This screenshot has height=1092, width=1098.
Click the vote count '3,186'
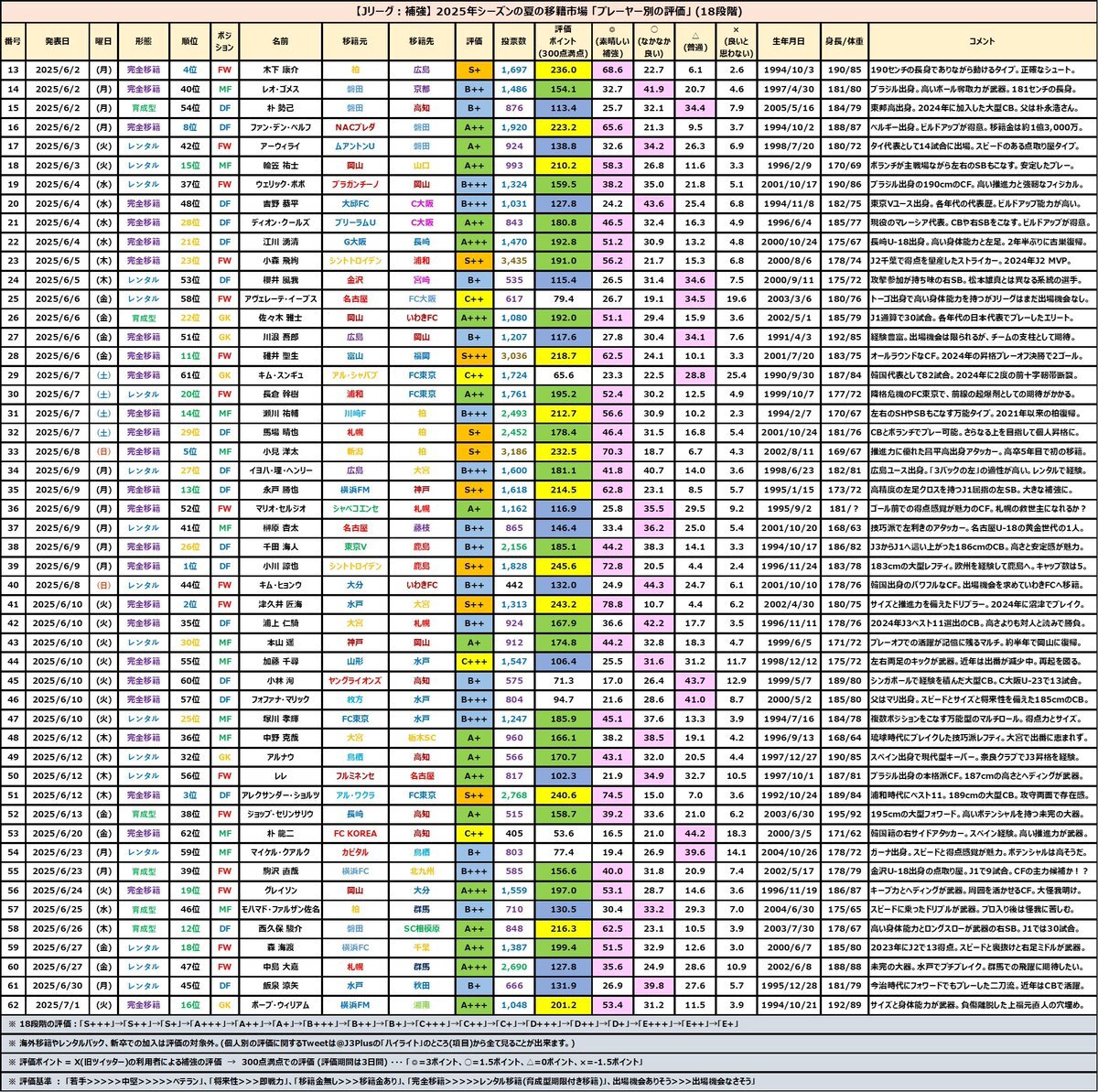click(514, 451)
